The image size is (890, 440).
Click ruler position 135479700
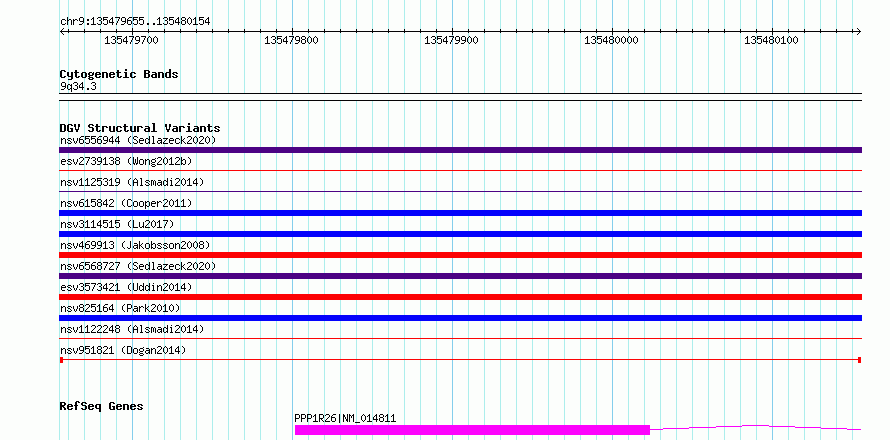[x=132, y=40]
